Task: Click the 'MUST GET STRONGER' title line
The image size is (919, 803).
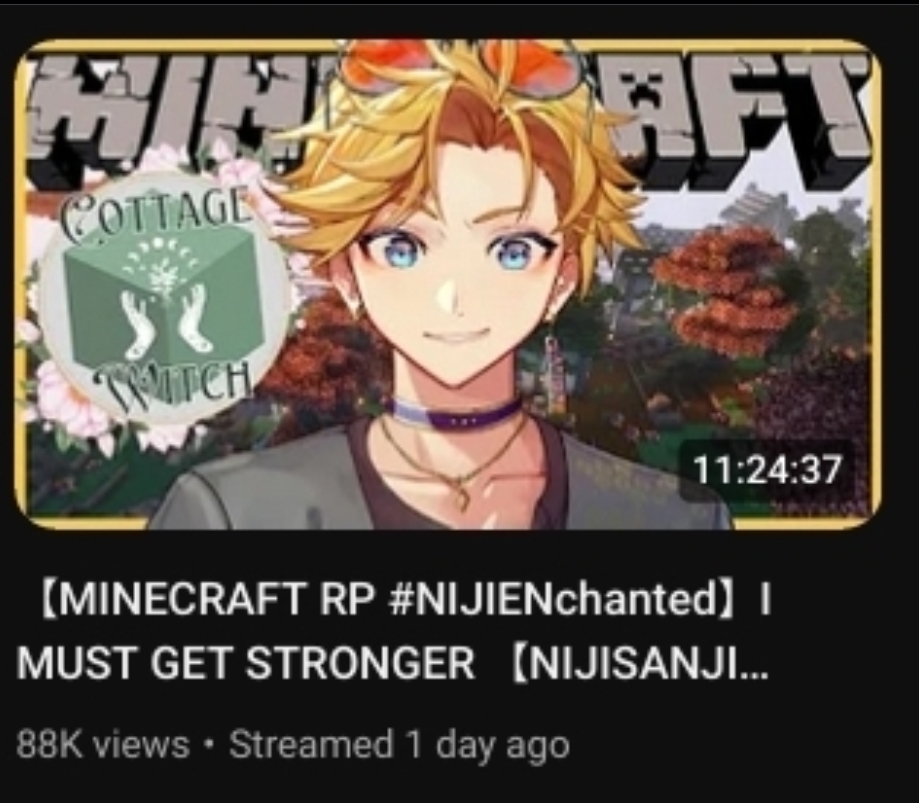Action: pyautogui.click(x=246, y=664)
